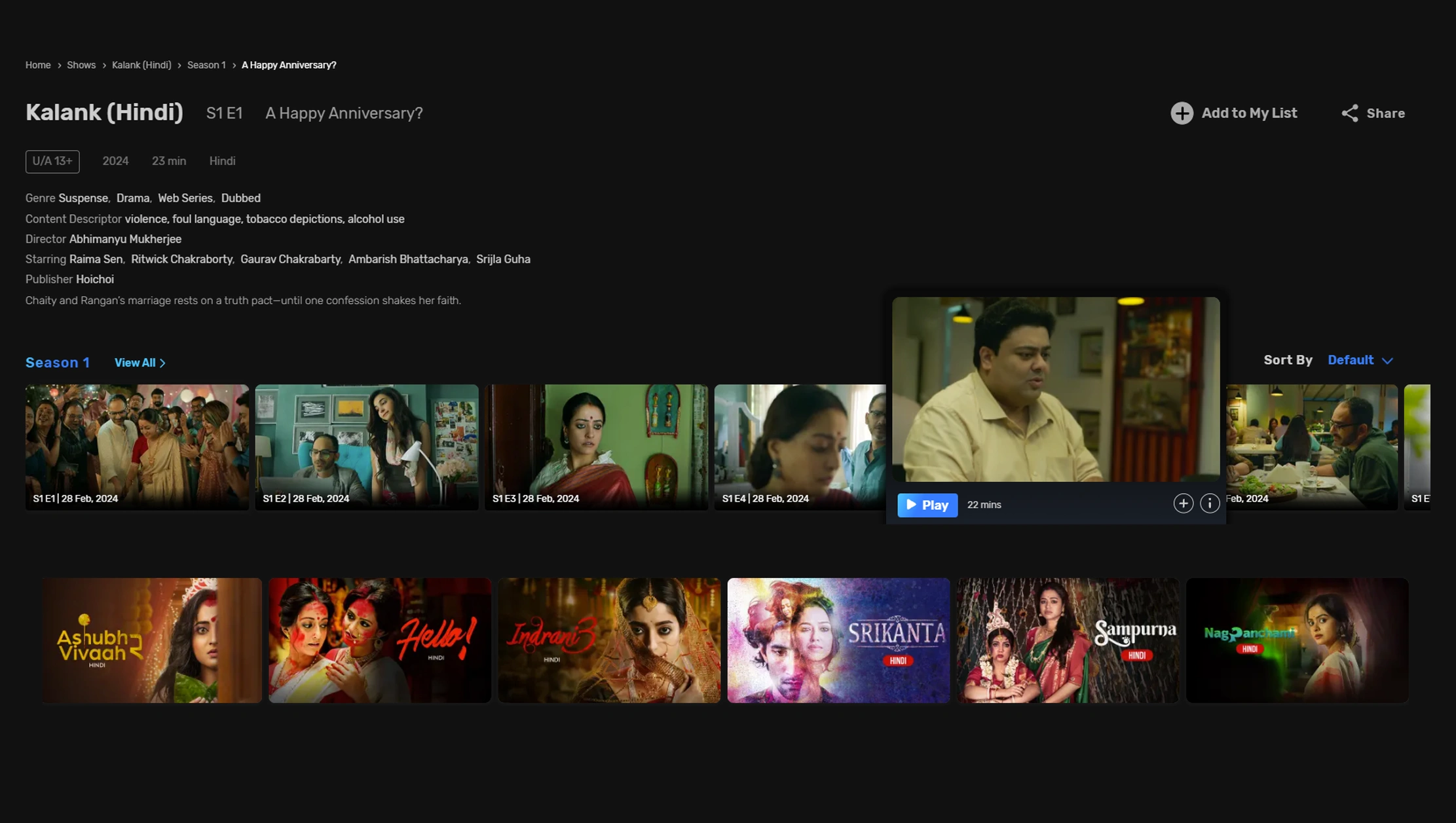Click the U/A 13+ rating badge
Viewport: 1456px width, 823px height.
[x=52, y=162]
